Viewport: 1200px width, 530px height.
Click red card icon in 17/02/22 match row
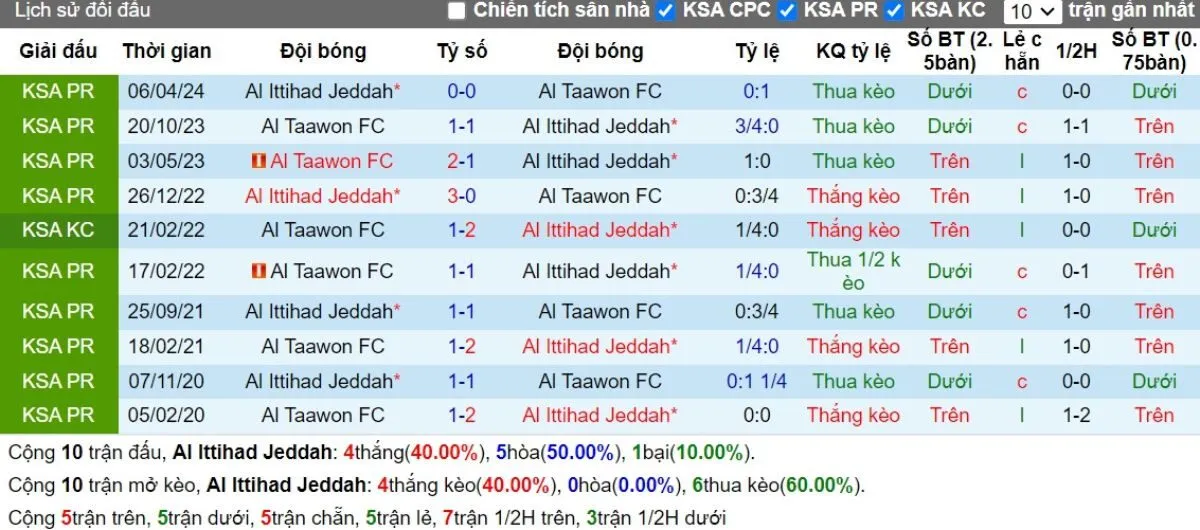[258, 271]
